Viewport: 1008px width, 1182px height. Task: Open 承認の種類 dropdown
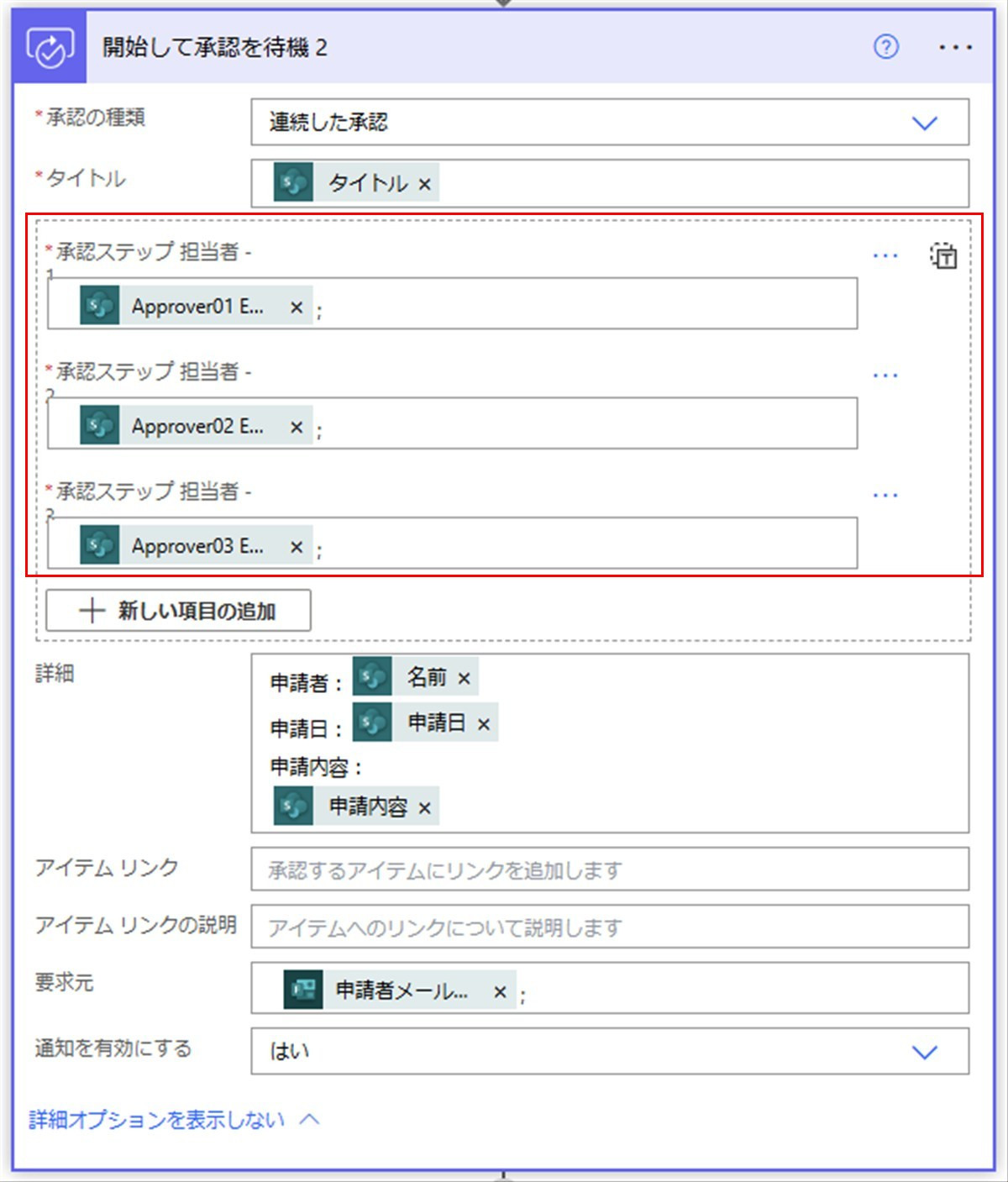924,123
